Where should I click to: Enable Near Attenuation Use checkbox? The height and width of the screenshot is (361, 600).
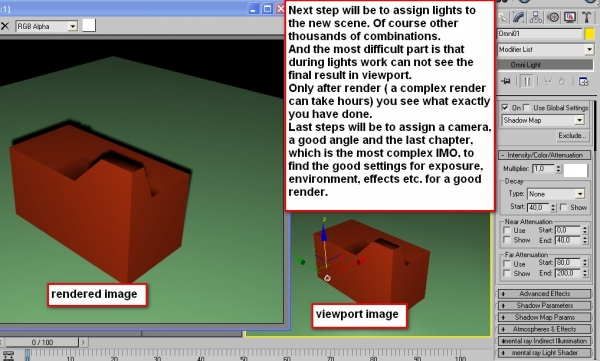click(x=507, y=230)
